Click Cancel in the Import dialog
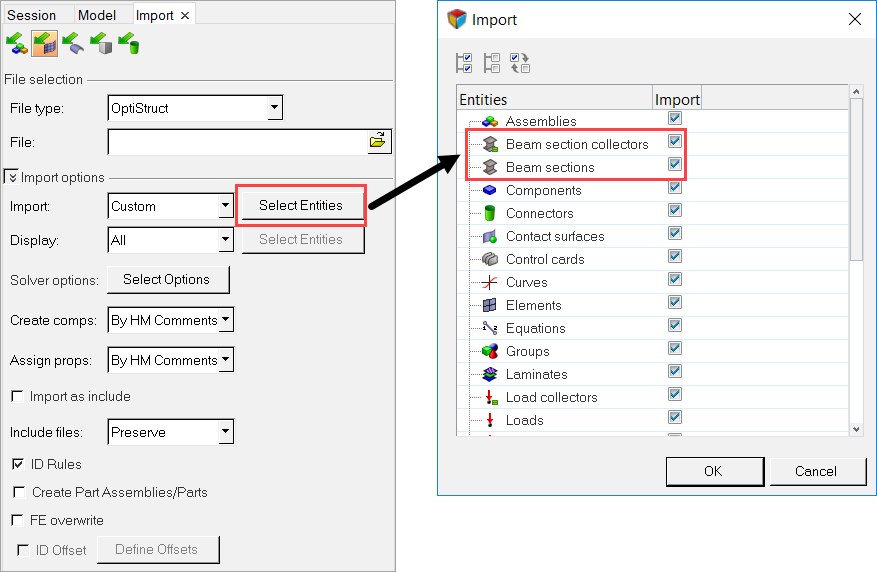Image resolution: width=877 pixels, height=572 pixels. coord(817,471)
